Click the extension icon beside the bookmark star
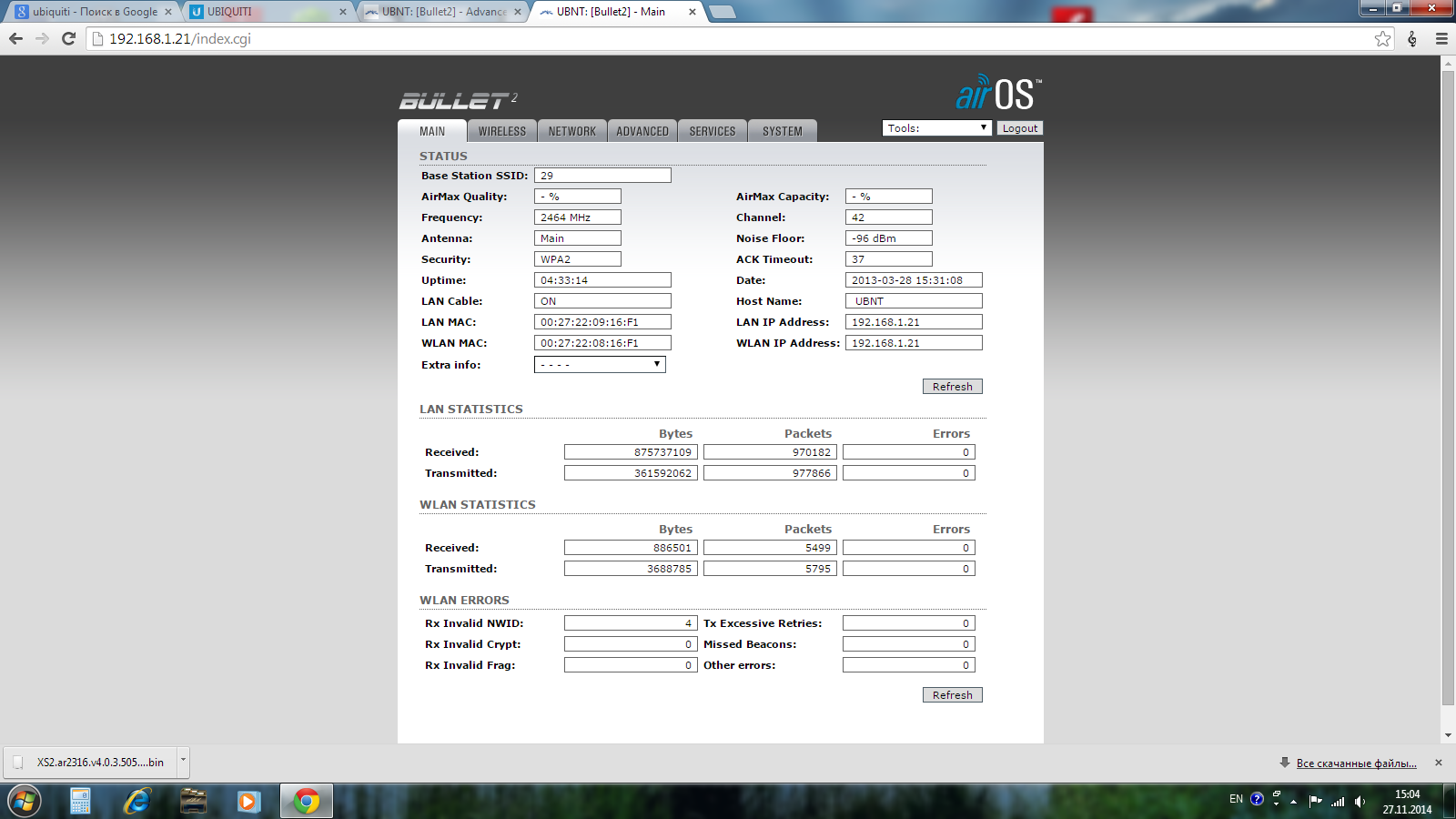1456x819 pixels. coord(1412,38)
